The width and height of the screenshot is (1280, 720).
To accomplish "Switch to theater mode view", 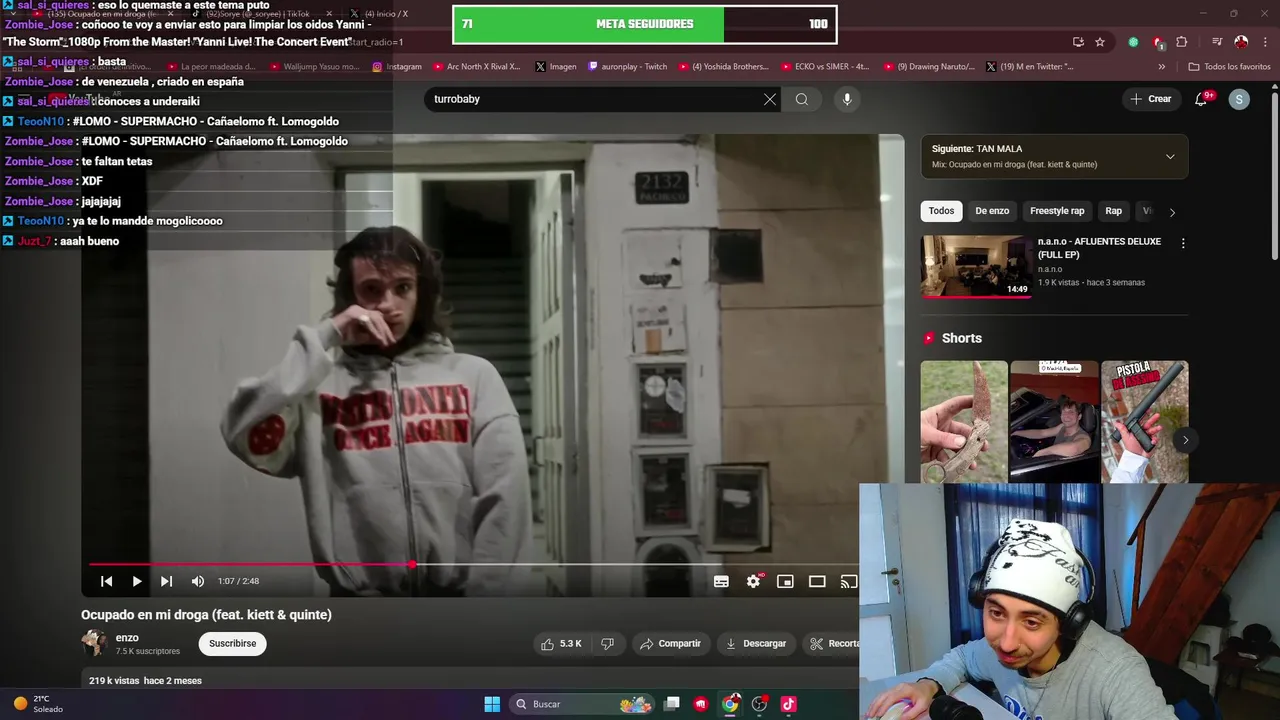I will (x=817, y=581).
